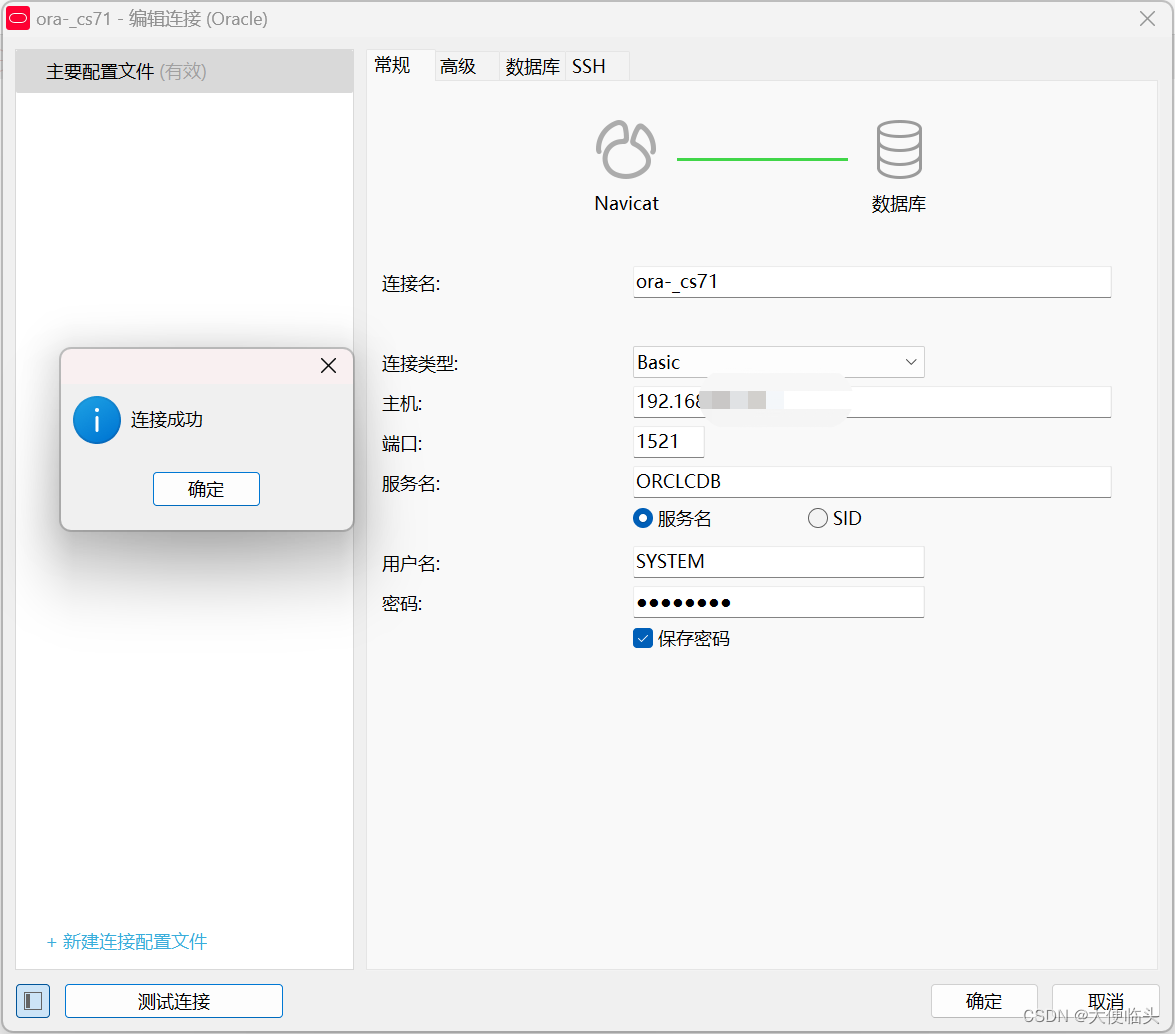
Task: Click the 密码 password field
Action: [779, 602]
